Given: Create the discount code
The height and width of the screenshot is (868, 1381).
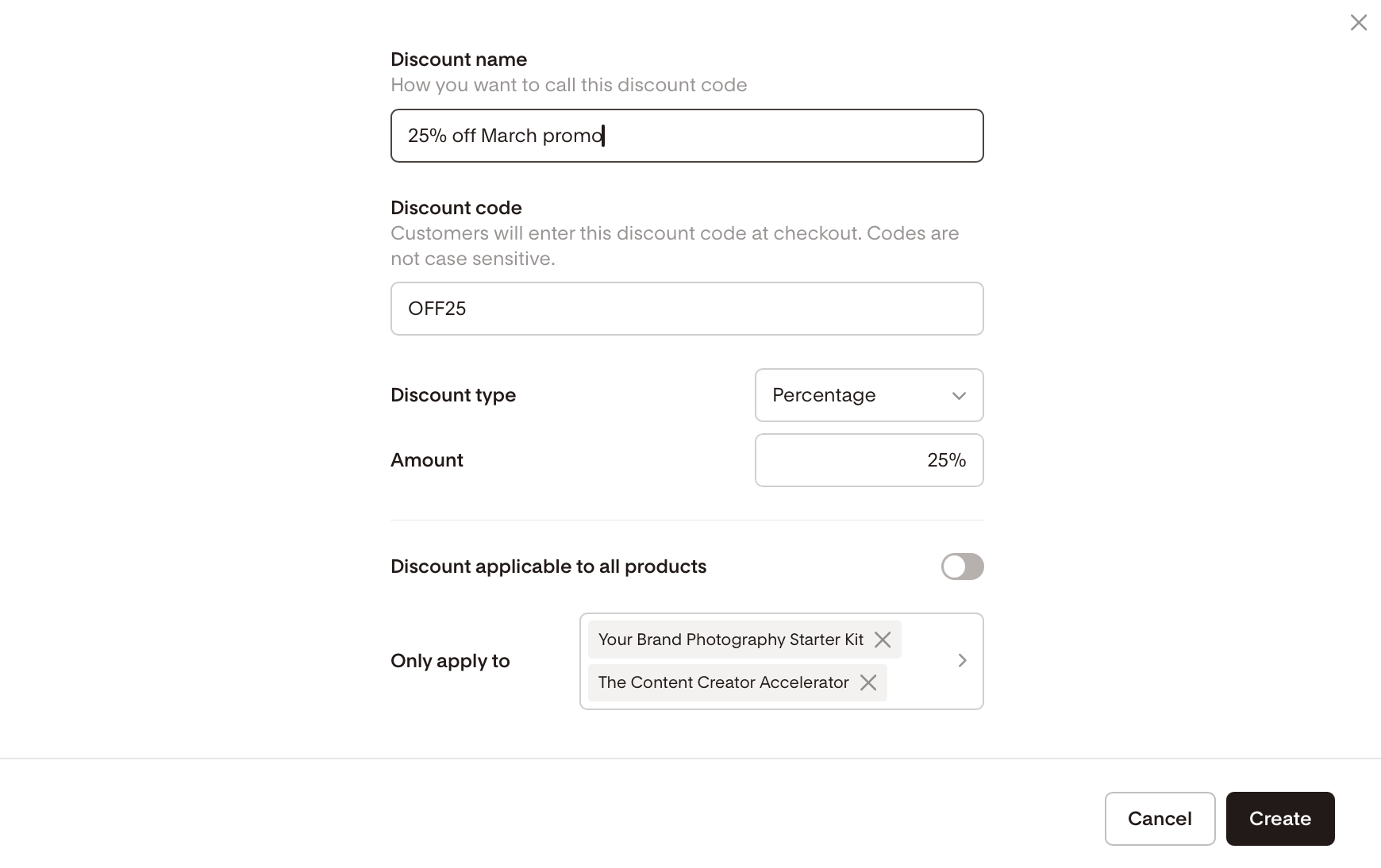Looking at the screenshot, I should (x=1280, y=819).
